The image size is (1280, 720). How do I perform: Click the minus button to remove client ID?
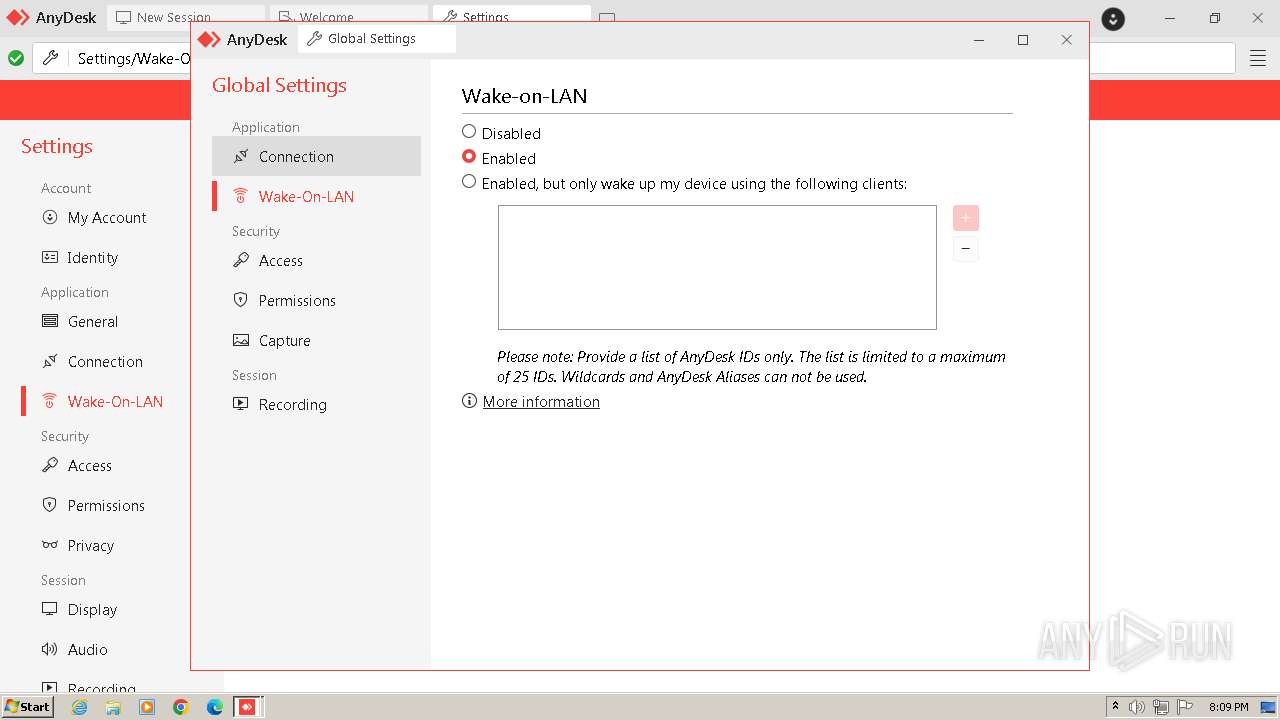(965, 248)
